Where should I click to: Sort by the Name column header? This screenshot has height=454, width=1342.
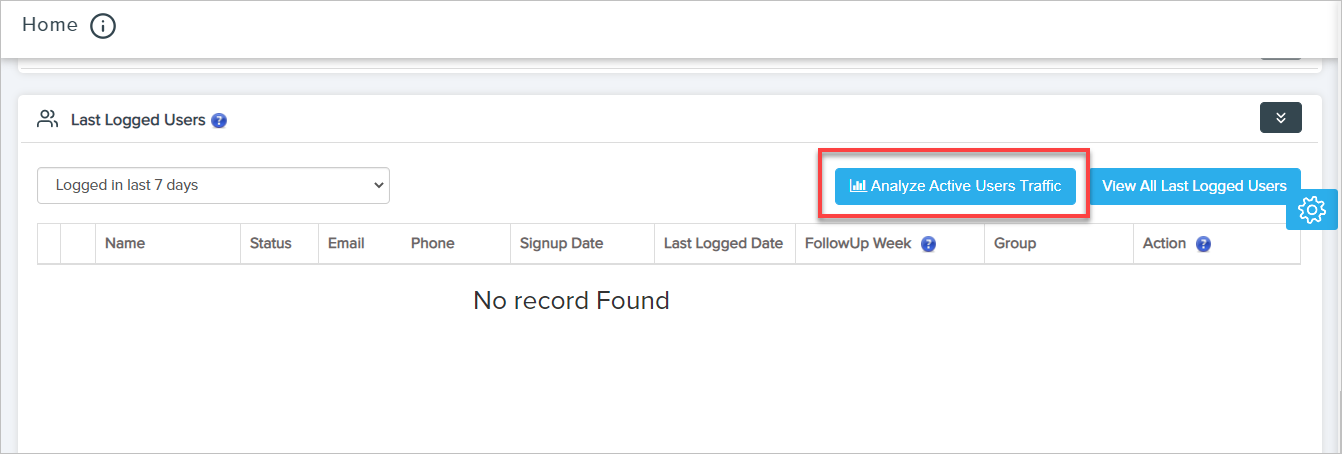(x=125, y=243)
